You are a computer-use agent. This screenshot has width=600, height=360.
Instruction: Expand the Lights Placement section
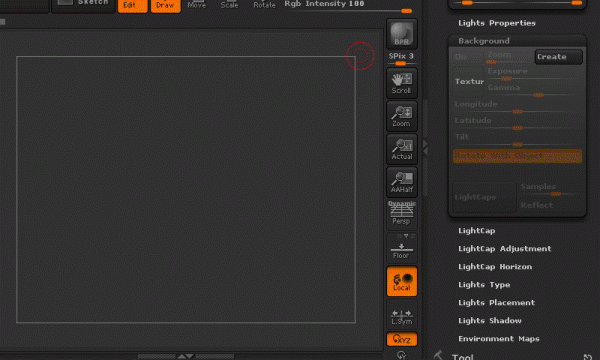click(496, 303)
